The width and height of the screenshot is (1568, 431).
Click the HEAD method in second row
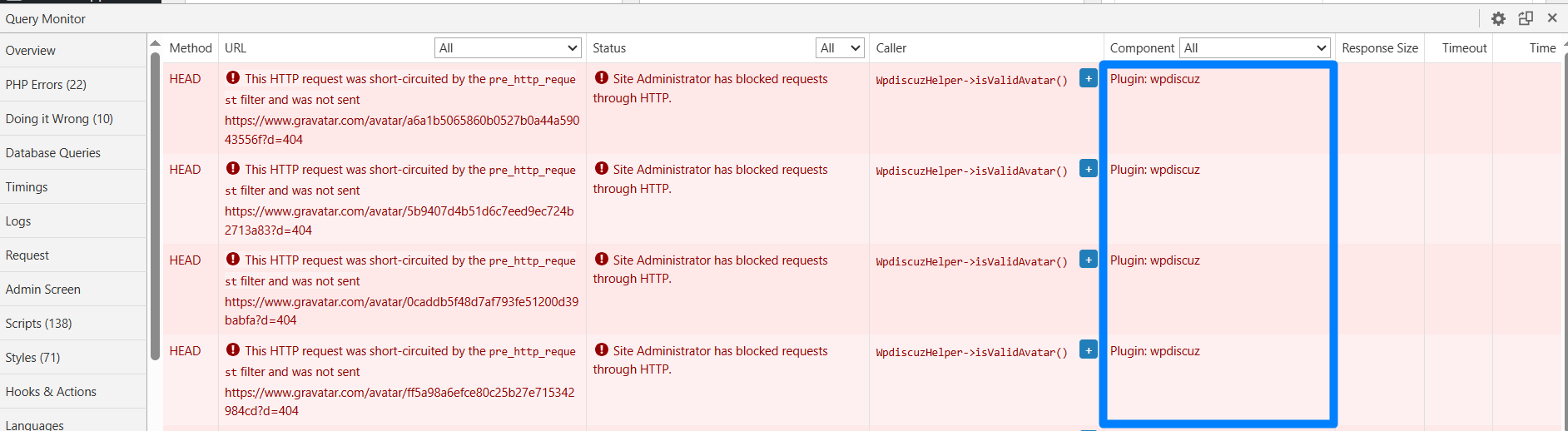(x=185, y=170)
